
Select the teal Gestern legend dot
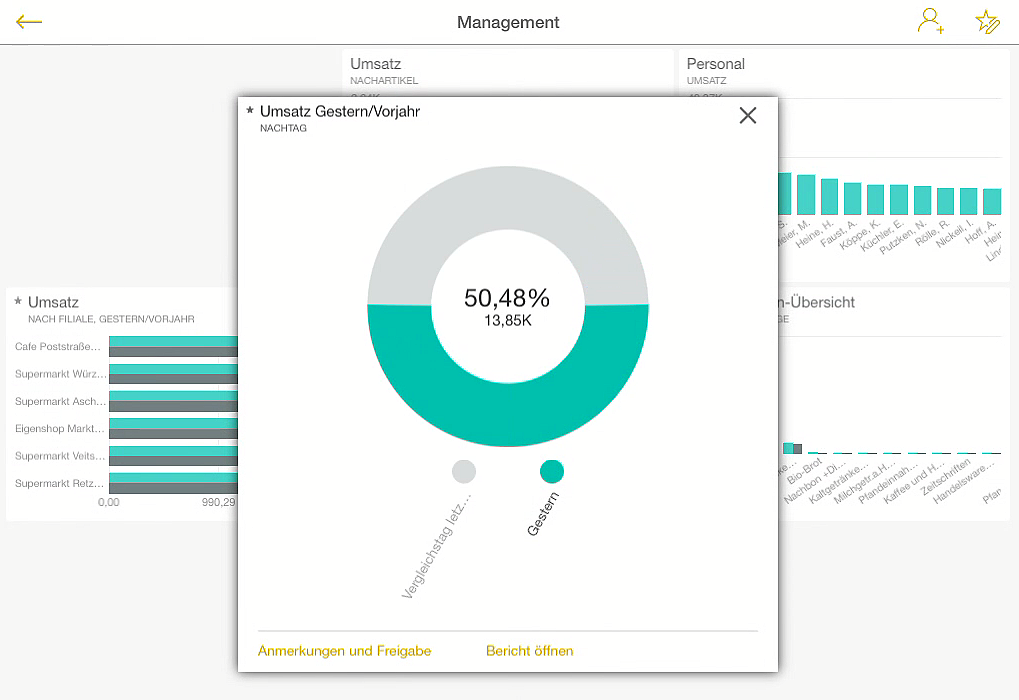coord(551,471)
